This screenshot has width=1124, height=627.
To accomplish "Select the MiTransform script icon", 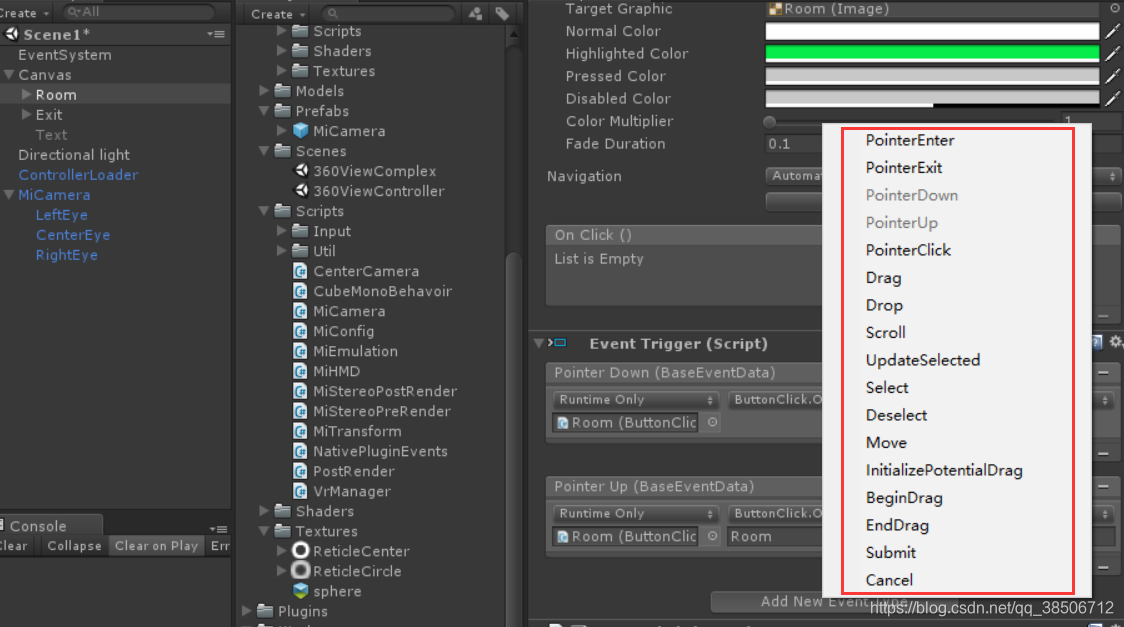I will [x=300, y=431].
